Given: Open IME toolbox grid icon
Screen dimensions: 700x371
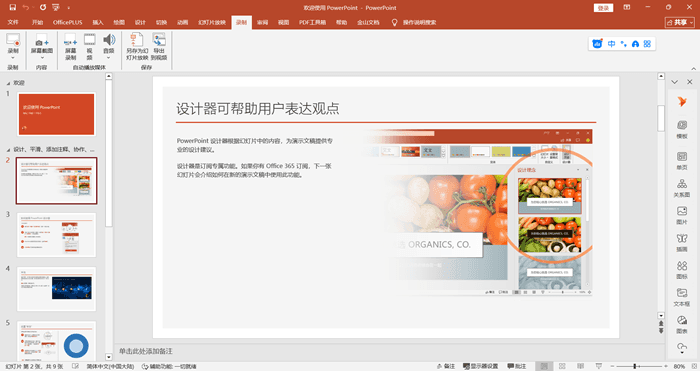Looking at the screenshot, I should (647, 44).
